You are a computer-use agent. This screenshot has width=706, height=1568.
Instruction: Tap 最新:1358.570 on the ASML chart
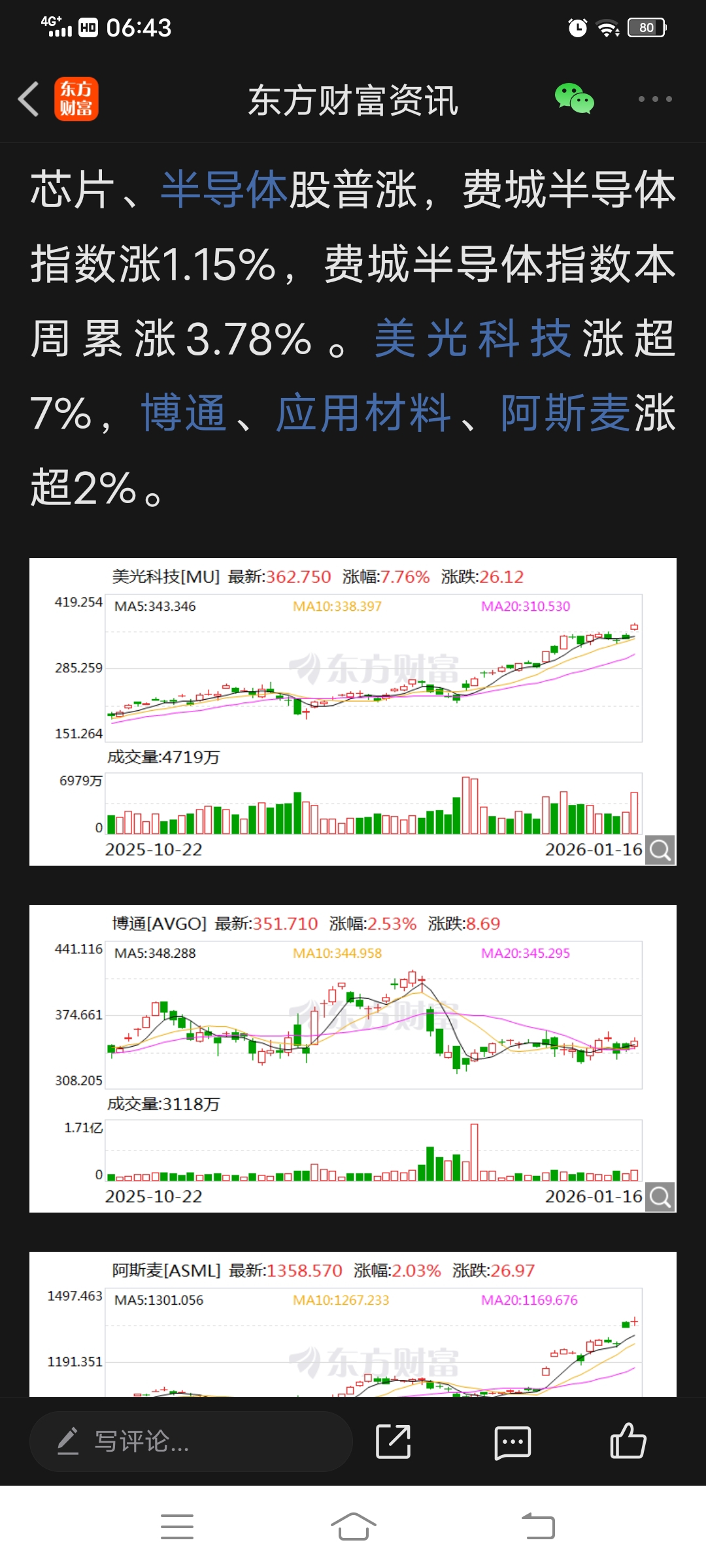[286, 1271]
